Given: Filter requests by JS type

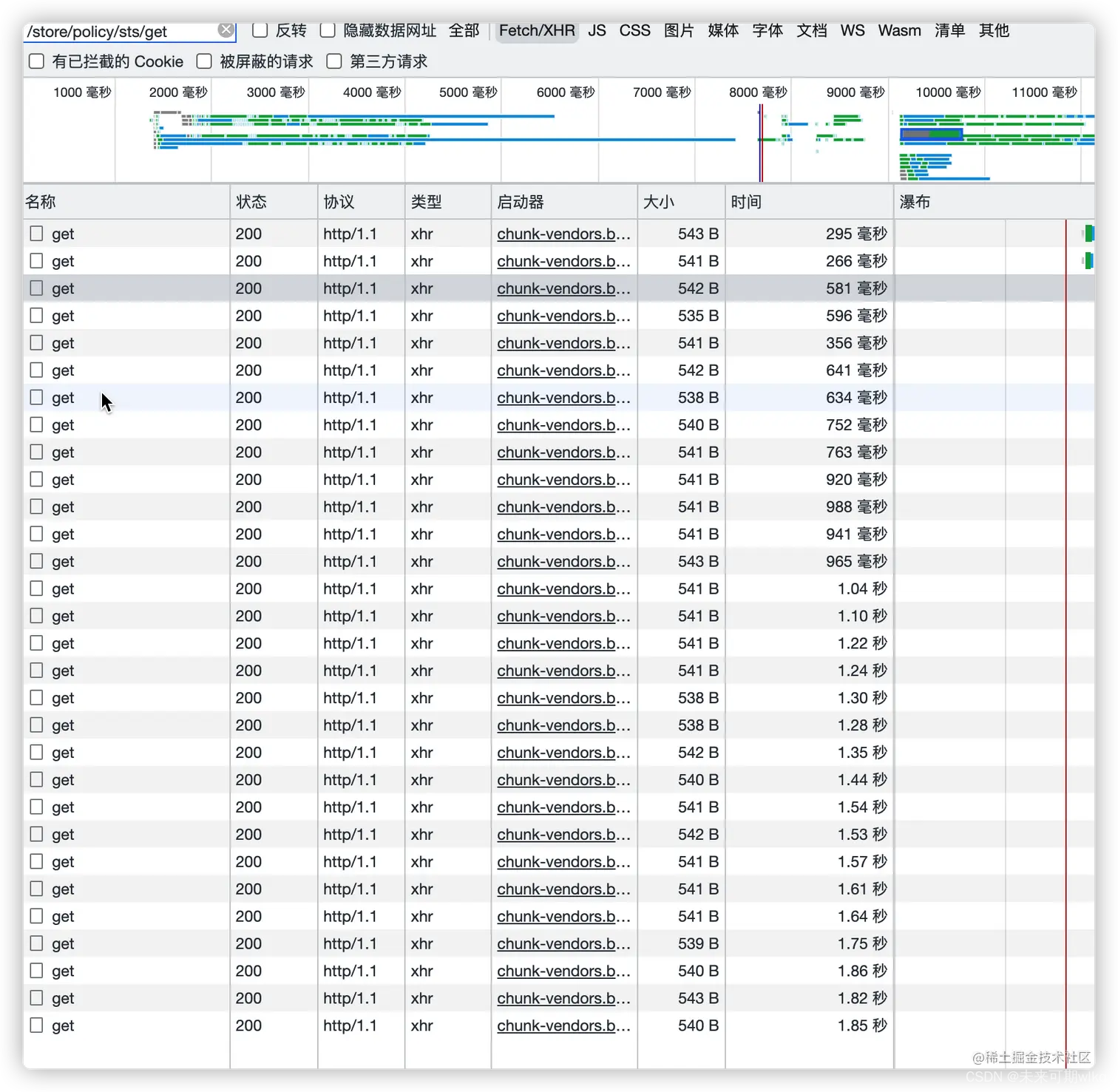Looking at the screenshot, I should point(597,30).
